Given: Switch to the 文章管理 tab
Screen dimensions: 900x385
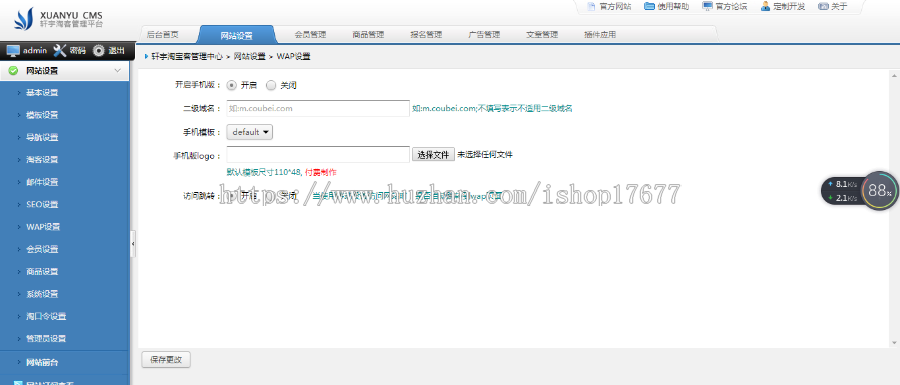Looking at the screenshot, I should coord(542,34).
